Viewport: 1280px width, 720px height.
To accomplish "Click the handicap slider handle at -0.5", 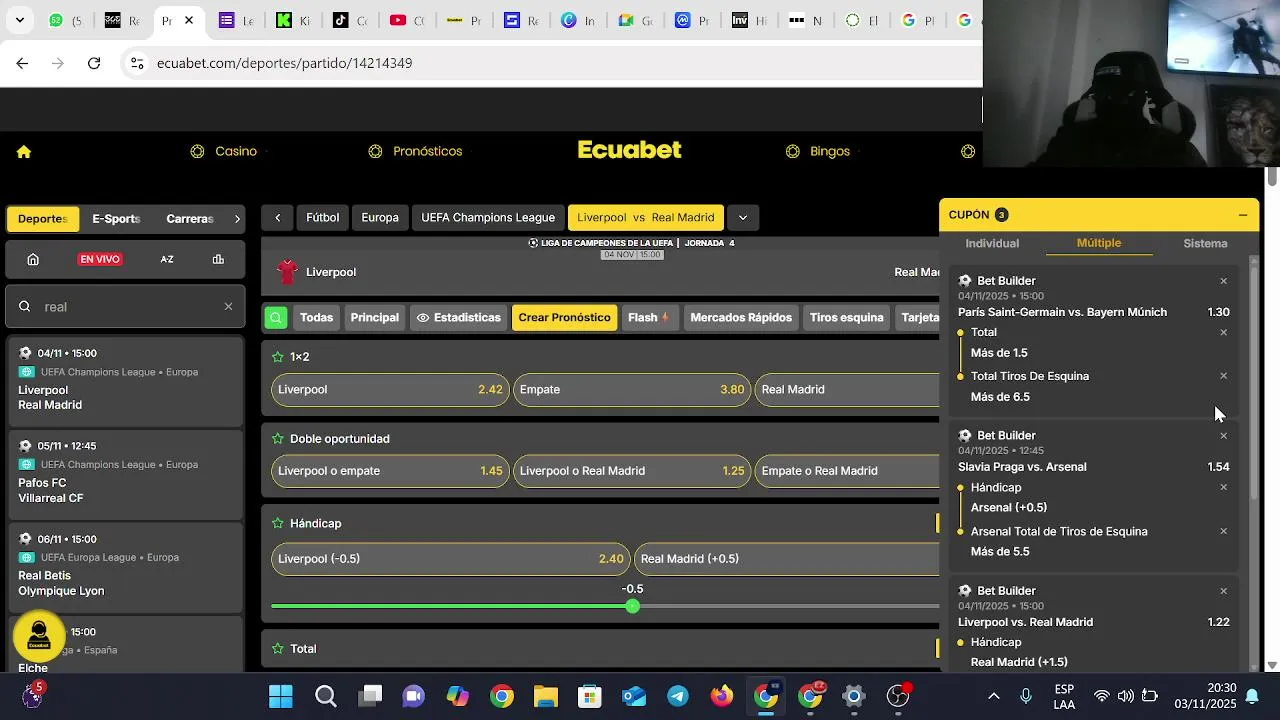I will [632, 606].
